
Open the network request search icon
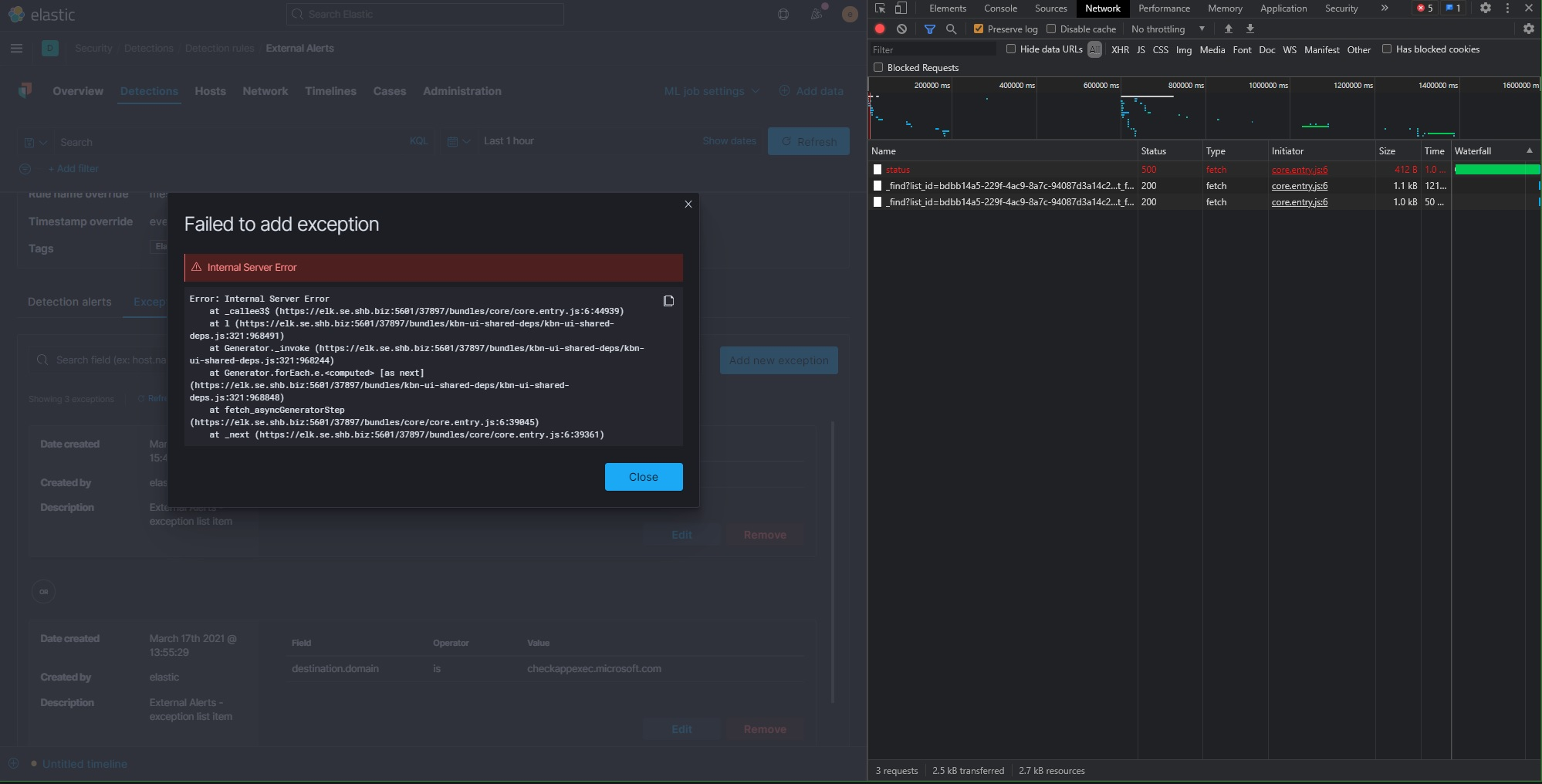tap(952, 29)
